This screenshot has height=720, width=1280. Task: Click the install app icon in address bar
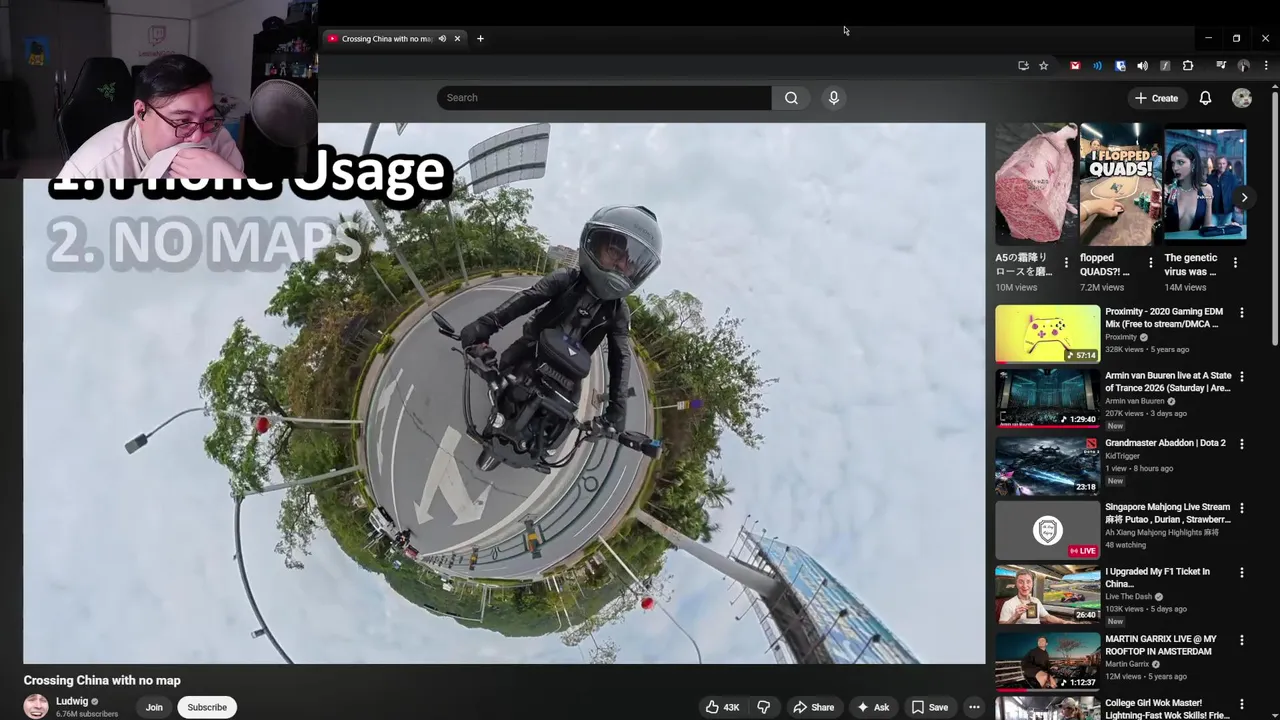pos(1023,66)
